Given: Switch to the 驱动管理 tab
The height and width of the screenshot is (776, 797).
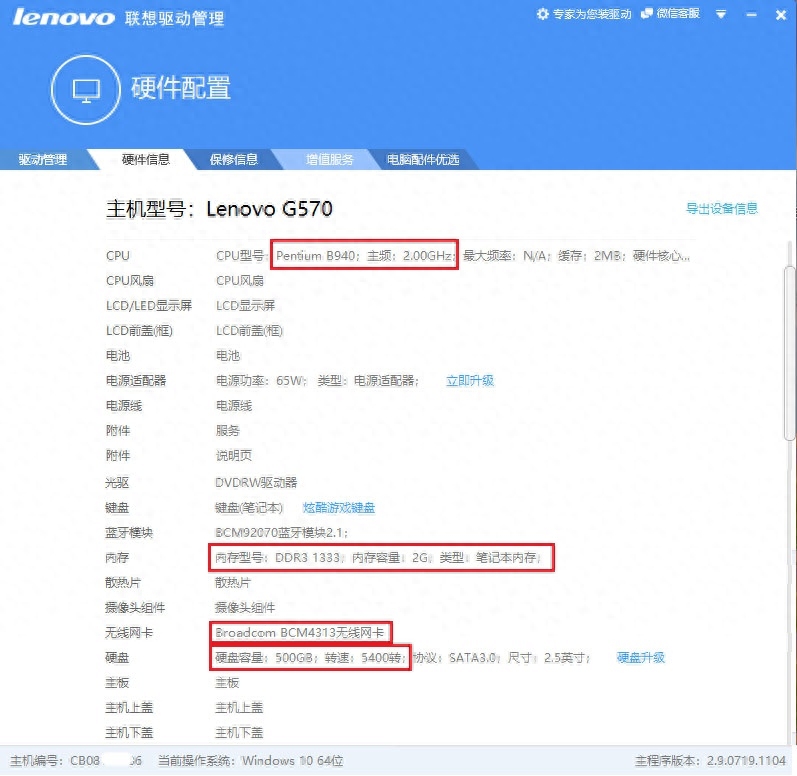Looking at the screenshot, I should click(x=43, y=160).
